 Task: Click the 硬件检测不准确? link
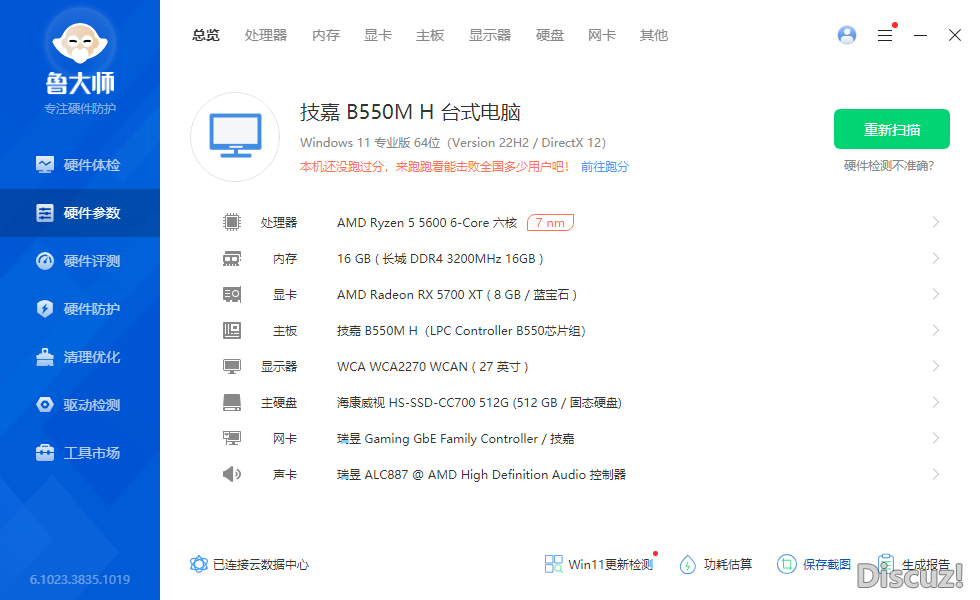click(x=889, y=166)
